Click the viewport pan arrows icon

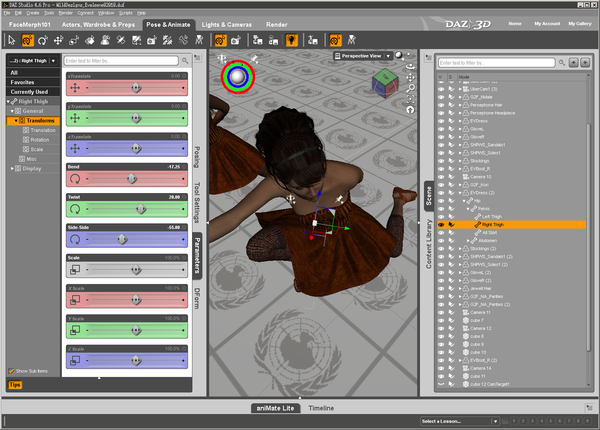click(x=410, y=78)
